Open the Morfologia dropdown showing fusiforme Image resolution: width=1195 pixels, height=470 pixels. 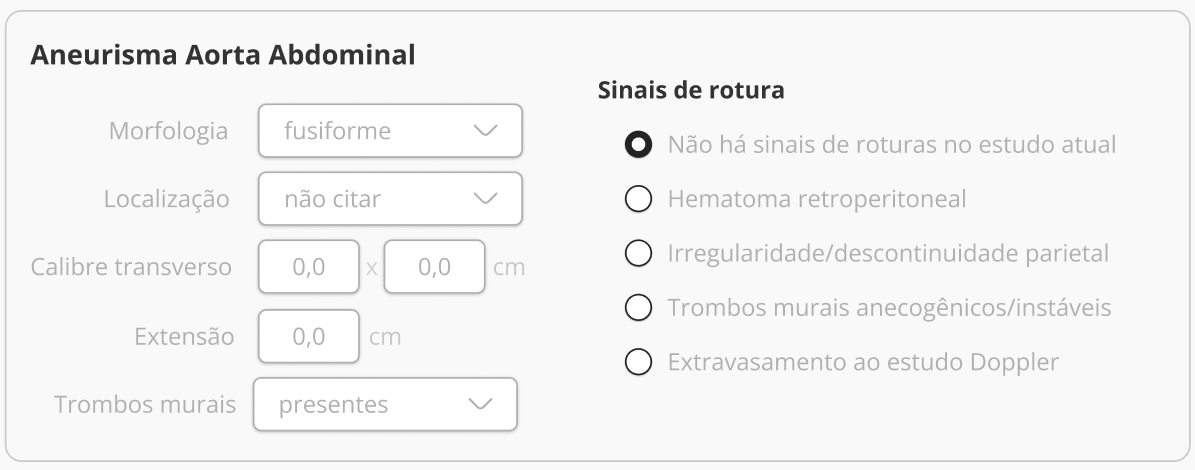click(x=390, y=131)
